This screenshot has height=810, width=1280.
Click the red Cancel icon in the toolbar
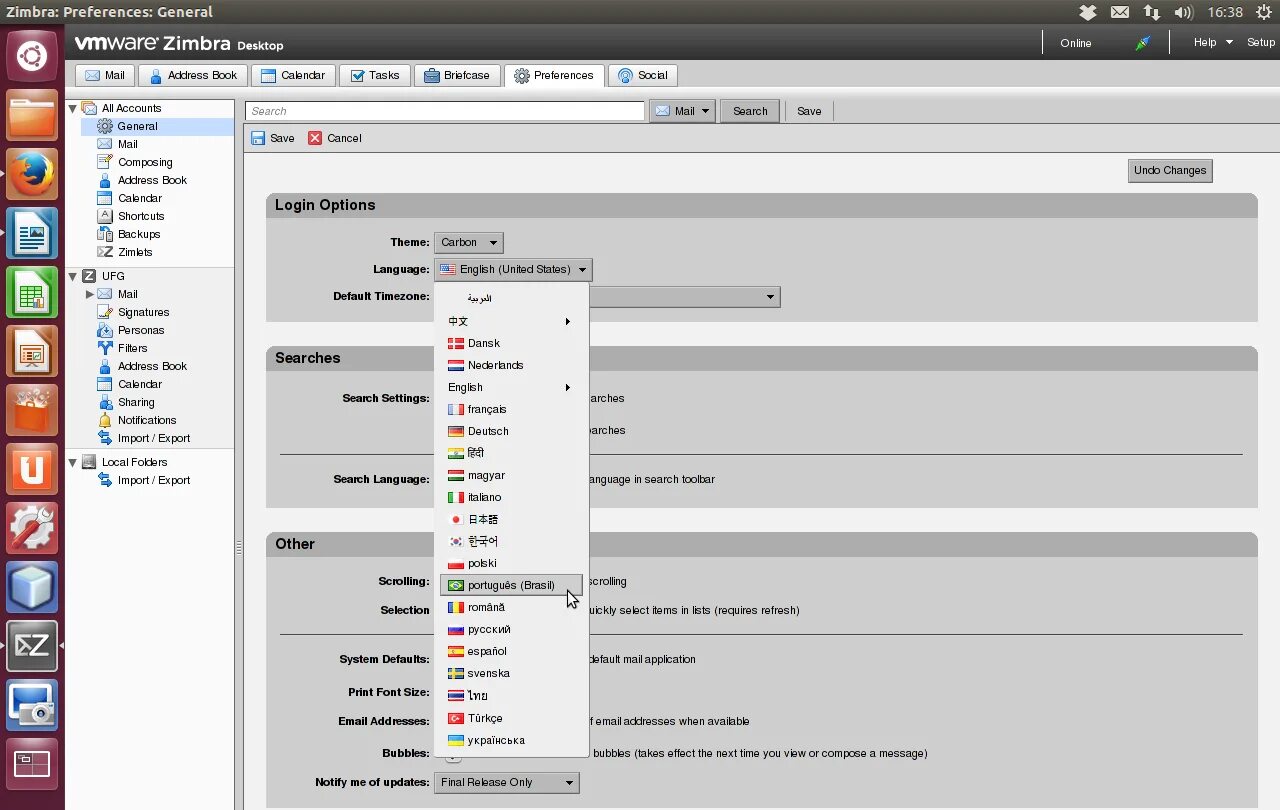pyautogui.click(x=315, y=138)
